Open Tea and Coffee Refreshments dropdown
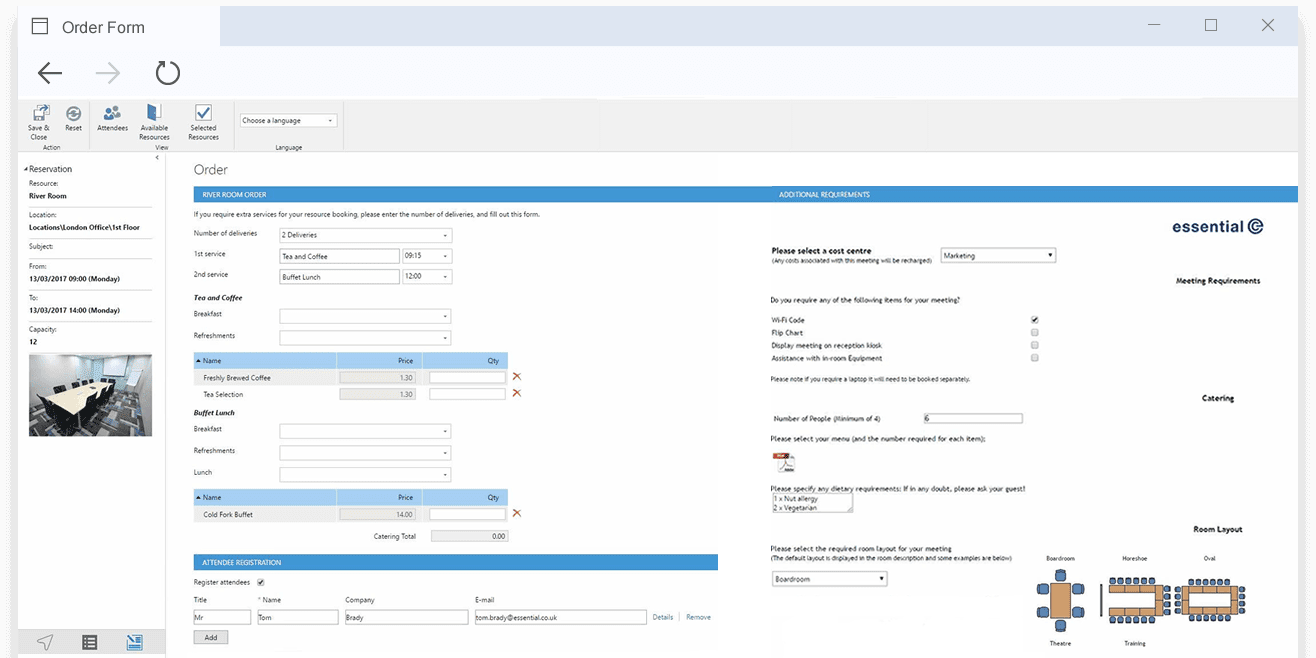Image resolution: width=1316 pixels, height=658 pixels. [365, 338]
